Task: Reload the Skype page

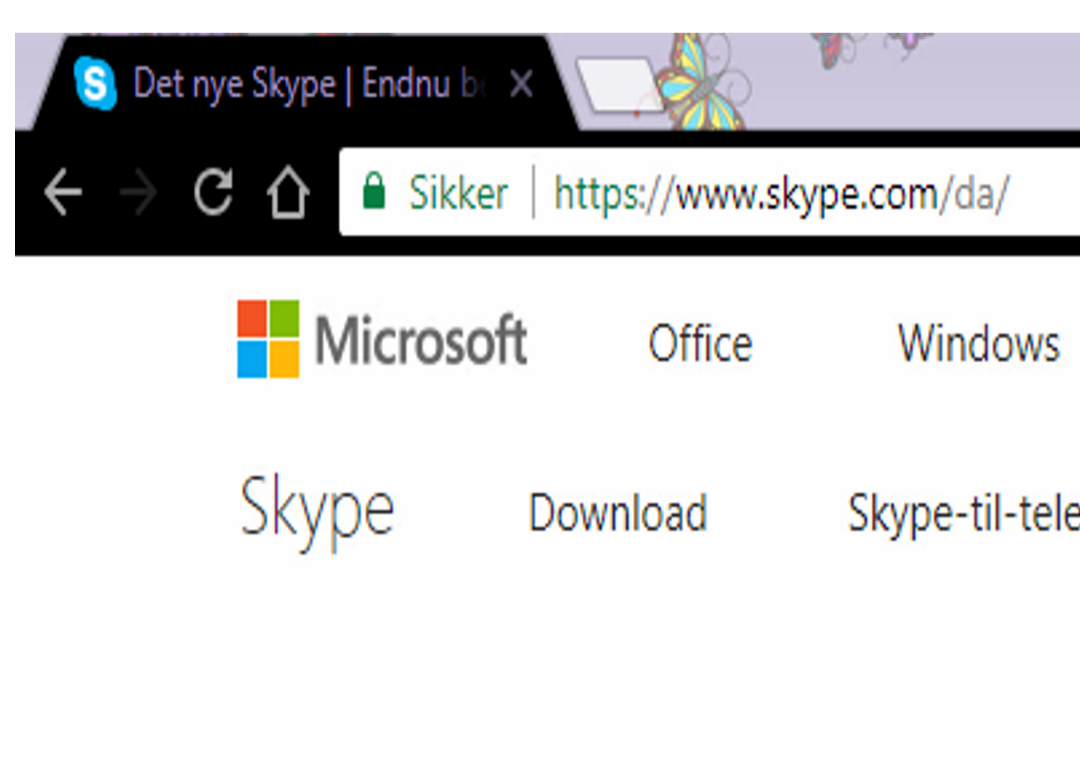Action: (x=213, y=191)
